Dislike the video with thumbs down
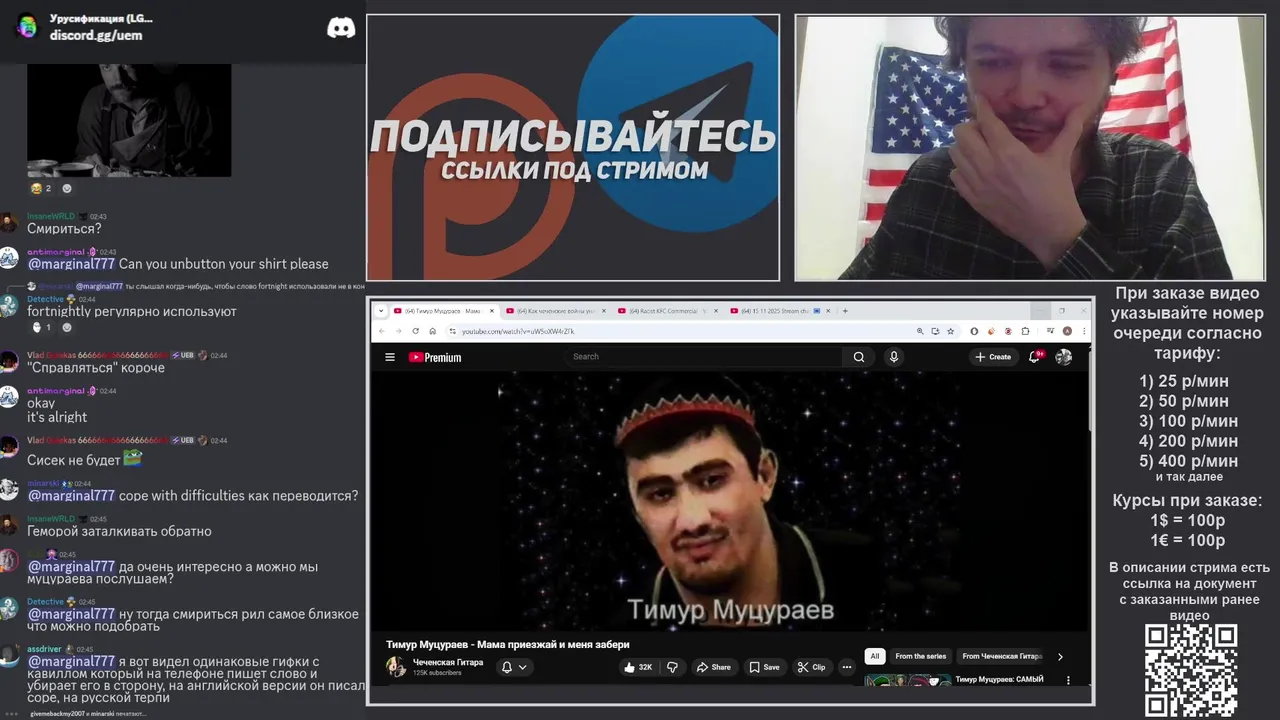1280x720 pixels. [672, 667]
